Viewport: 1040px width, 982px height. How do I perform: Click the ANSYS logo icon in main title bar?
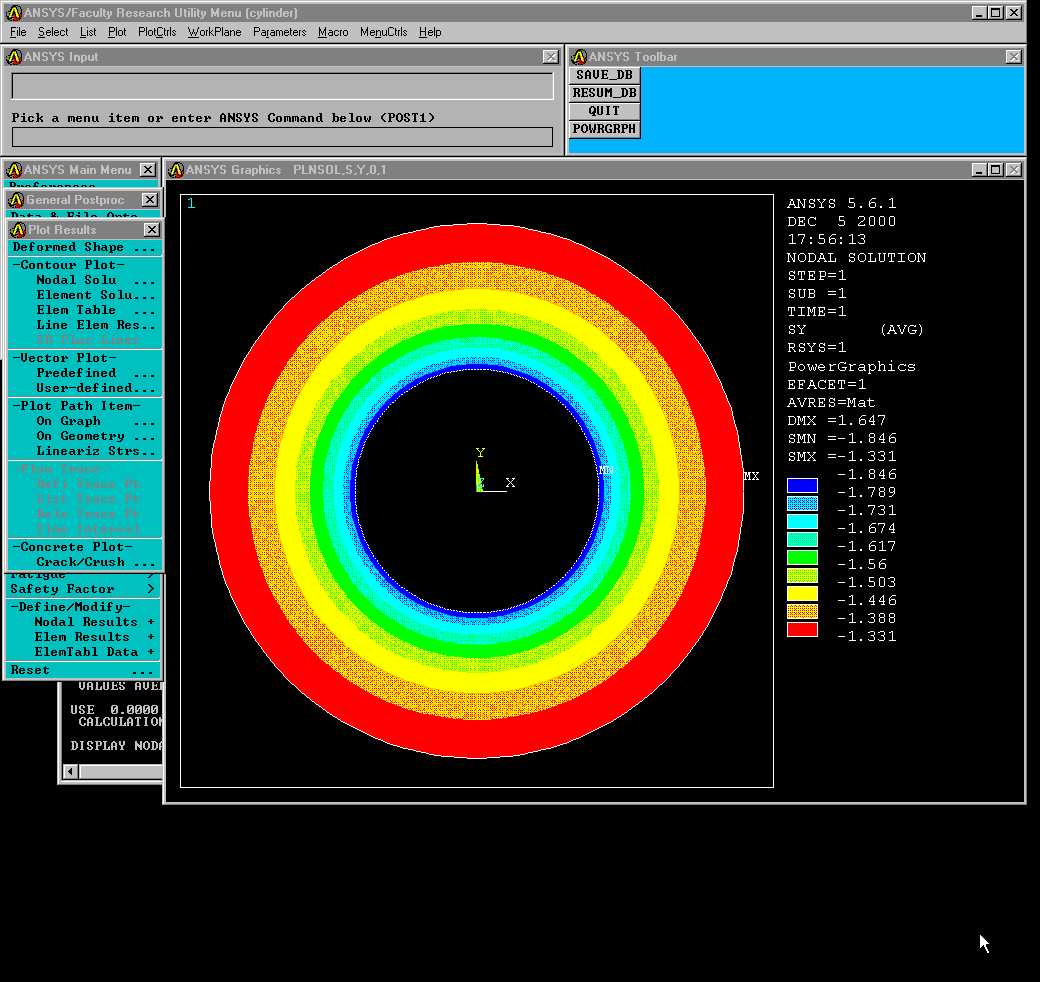click(x=14, y=13)
